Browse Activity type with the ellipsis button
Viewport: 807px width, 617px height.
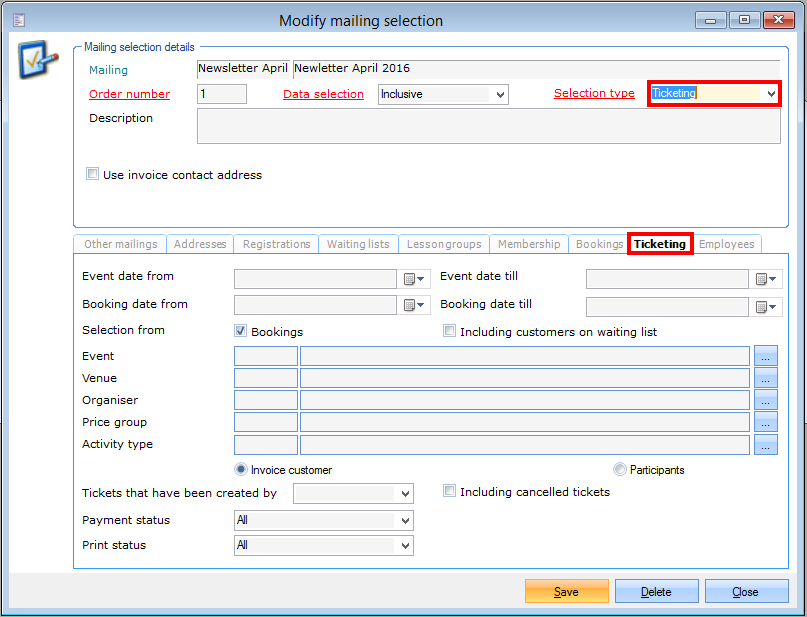tap(766, 445)
